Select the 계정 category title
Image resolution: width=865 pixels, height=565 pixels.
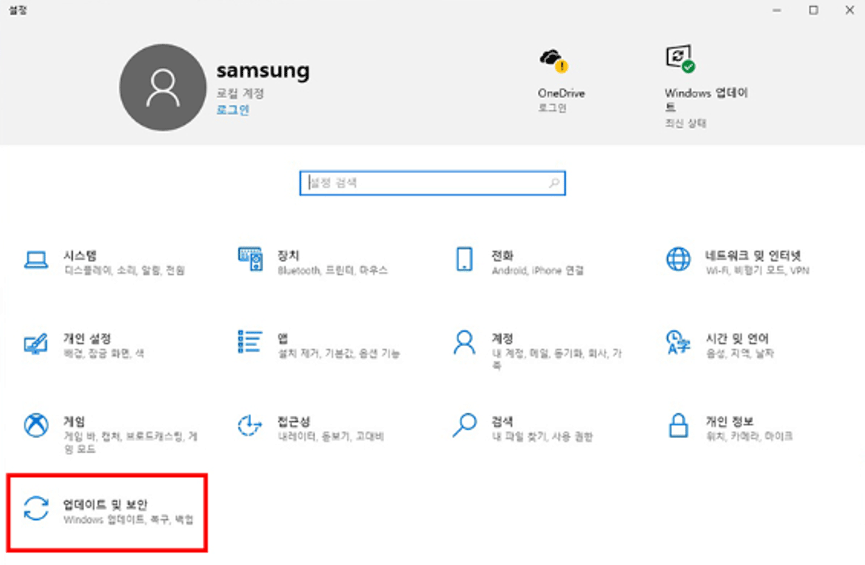[x=503, y=338]
